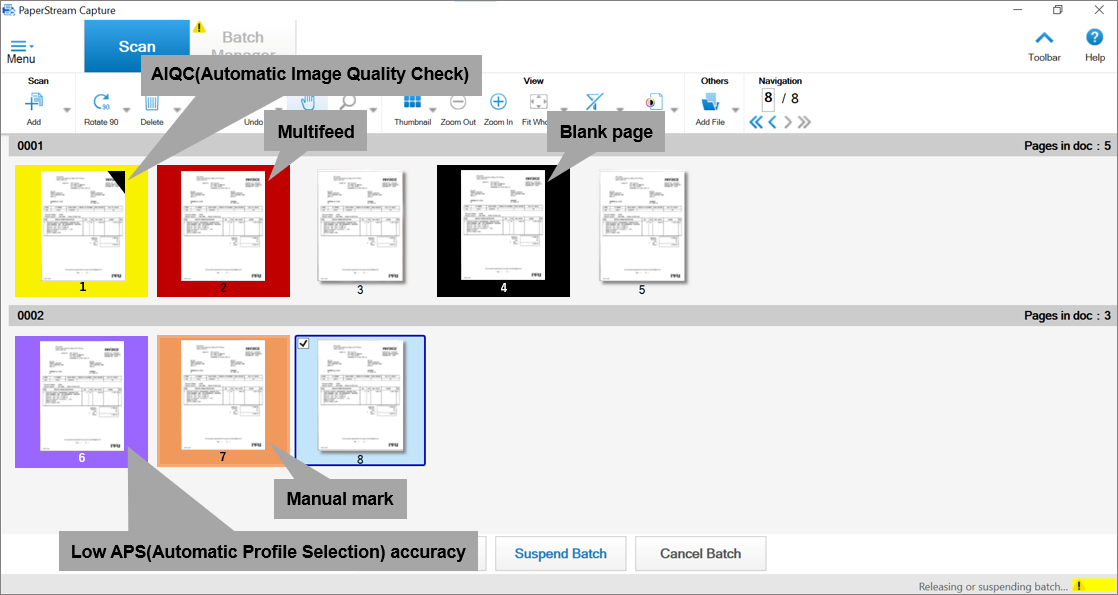Click the color page view icon
Viewport: 1118px width, 595px height.
pyautogui.click(x=653, y=103)
